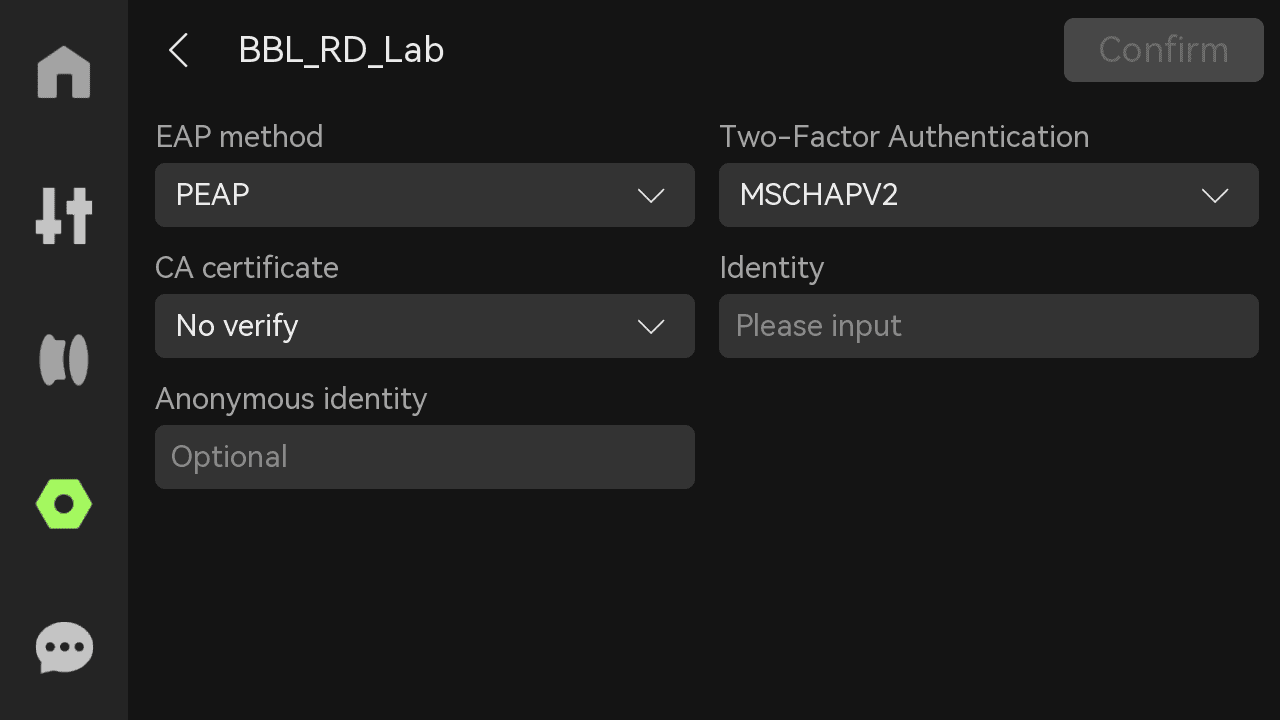Focus the Anonymous identity optional field
This screenshot has width=1280, height=720.
(x=425, y=457)
